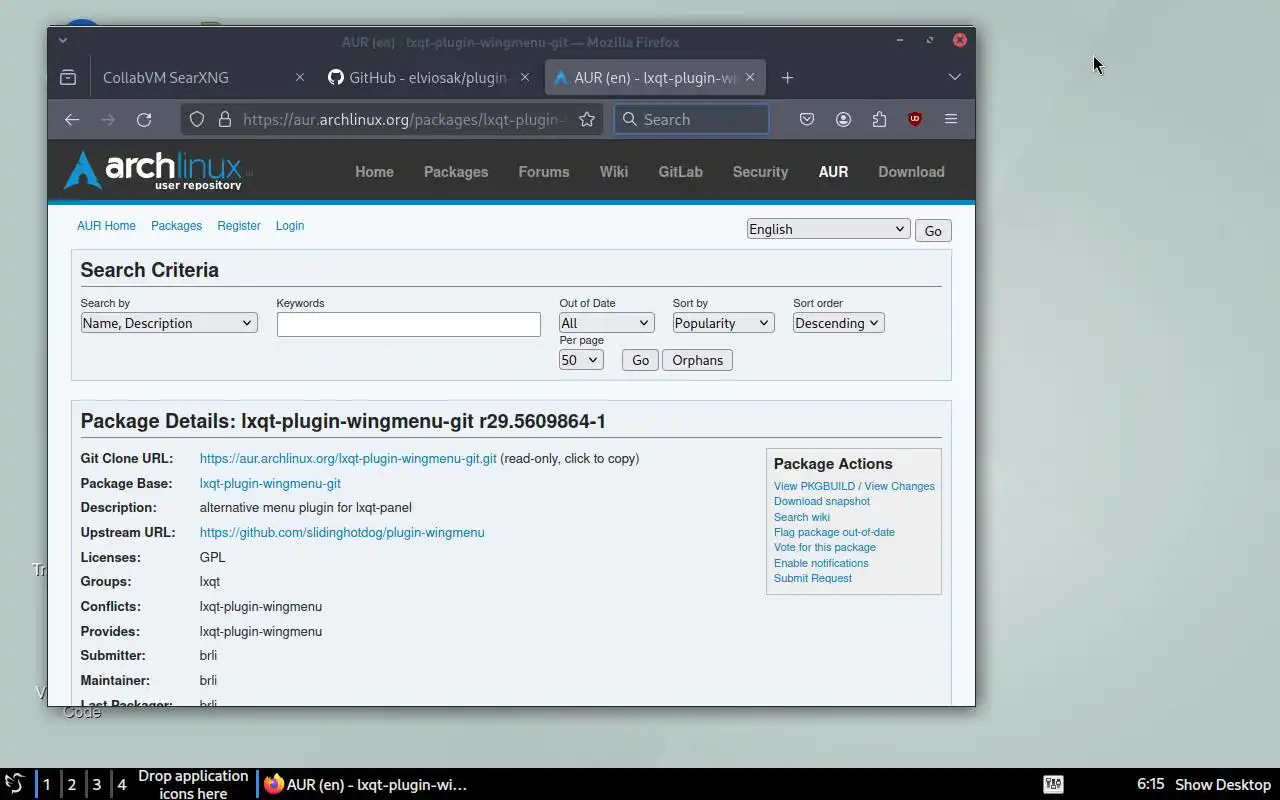Viewport: 1280px width, 800px height.
Task: Expand the English language dropdown
Action: [x=828, y=229]
